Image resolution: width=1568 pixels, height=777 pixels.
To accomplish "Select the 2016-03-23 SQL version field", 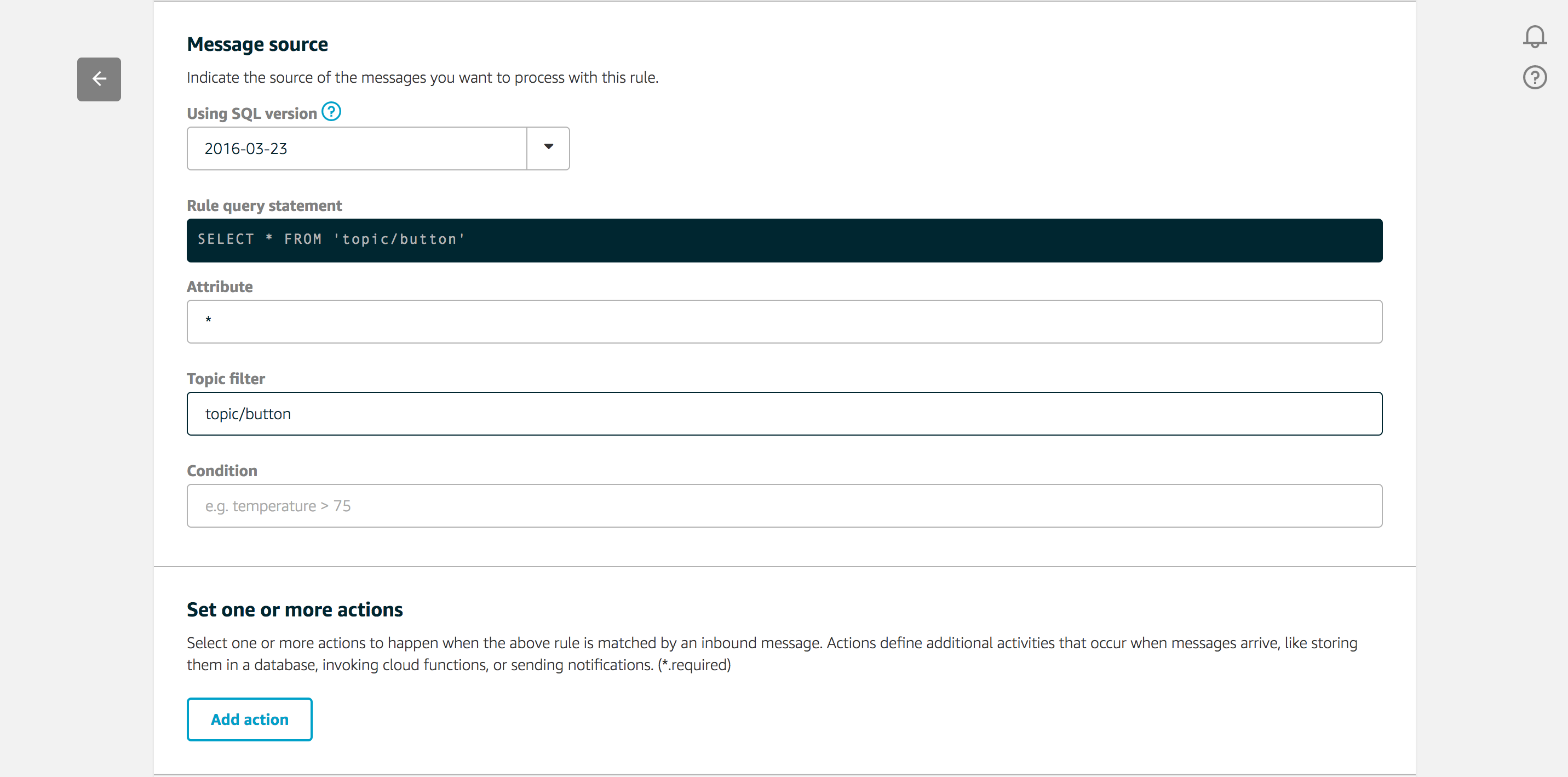I will coord(357,148).
